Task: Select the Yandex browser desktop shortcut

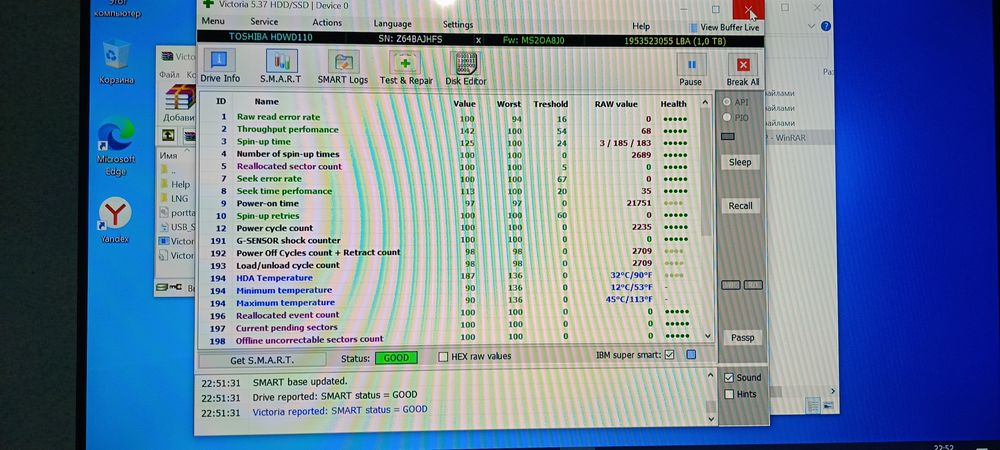Action: pyautogui.click(x=115, y=220)
